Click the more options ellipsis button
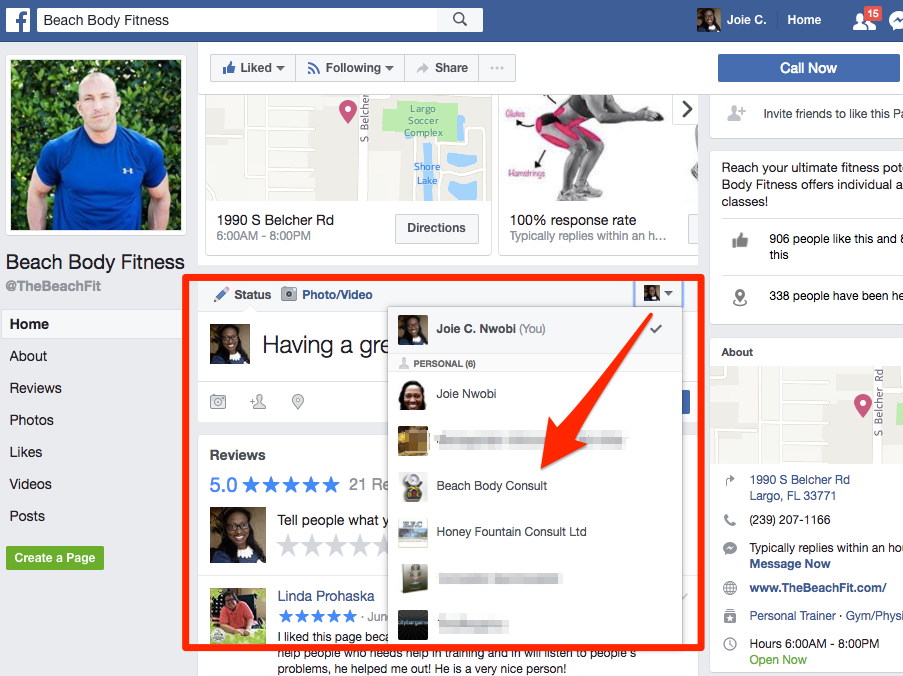Viewport: 903px width, 676px height. pyautogui.click(x=496, y=68)
